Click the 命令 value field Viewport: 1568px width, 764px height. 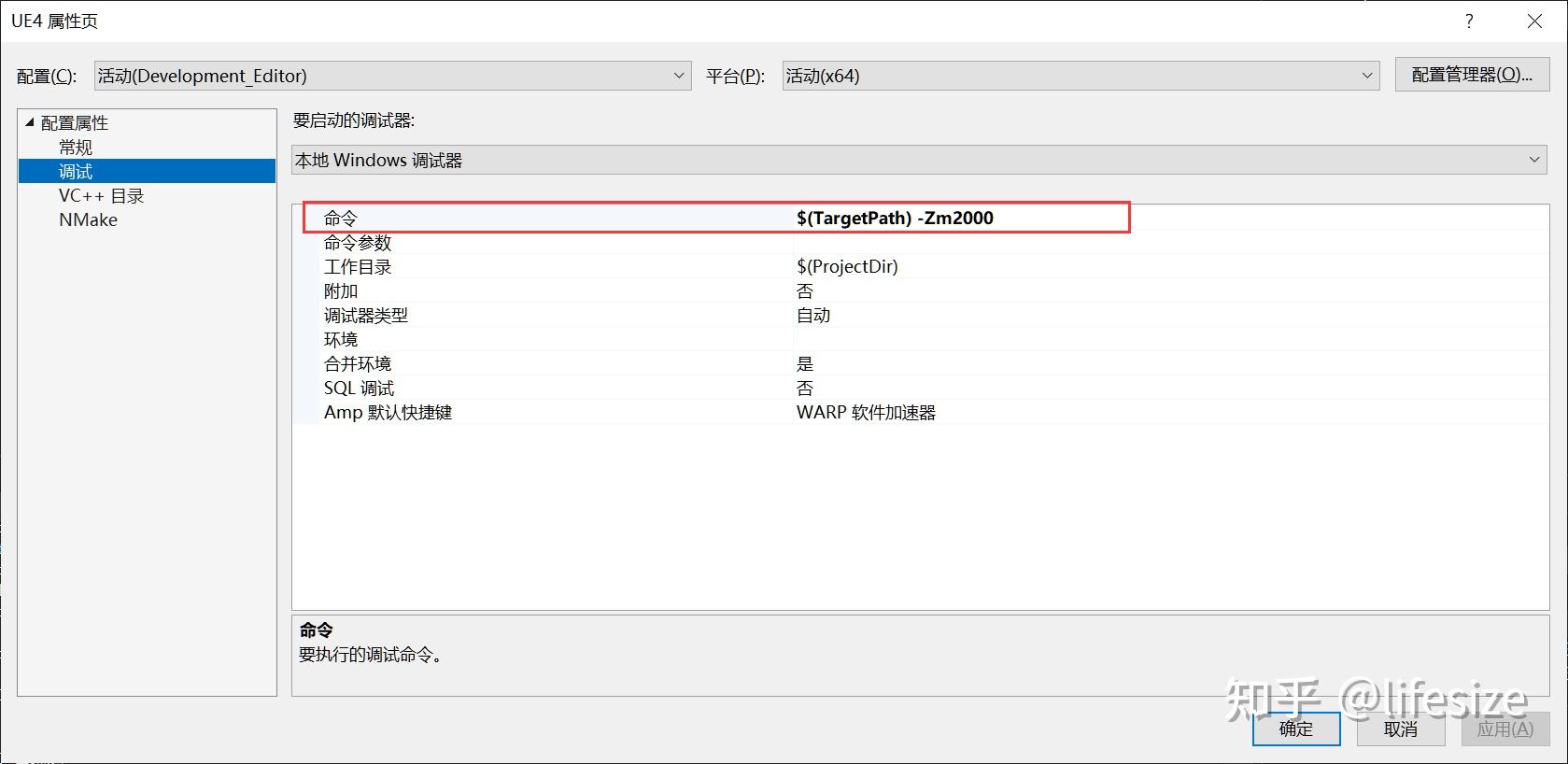tap(962, 219)
